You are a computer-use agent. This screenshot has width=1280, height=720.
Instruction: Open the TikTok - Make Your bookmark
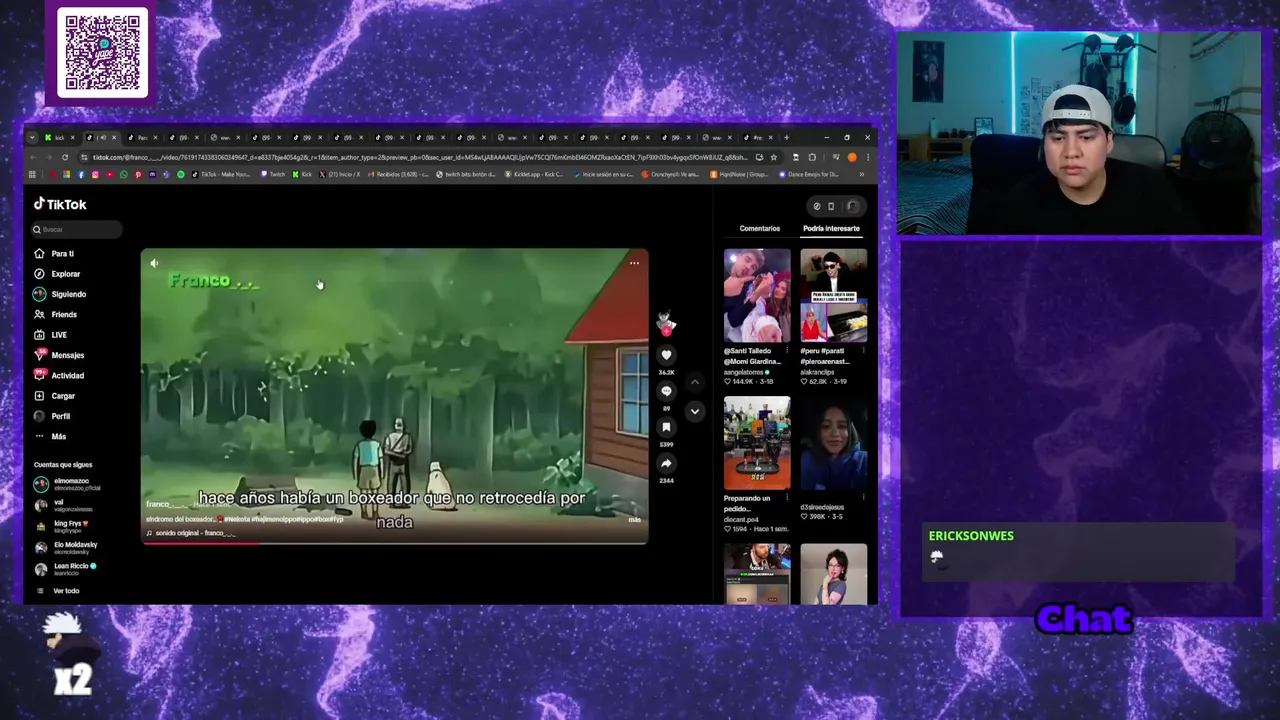(x=219, y=174)
